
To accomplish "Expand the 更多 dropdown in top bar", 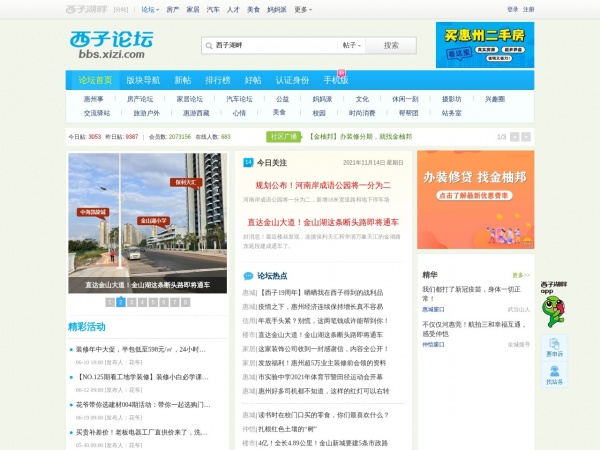I will point(303,10).
